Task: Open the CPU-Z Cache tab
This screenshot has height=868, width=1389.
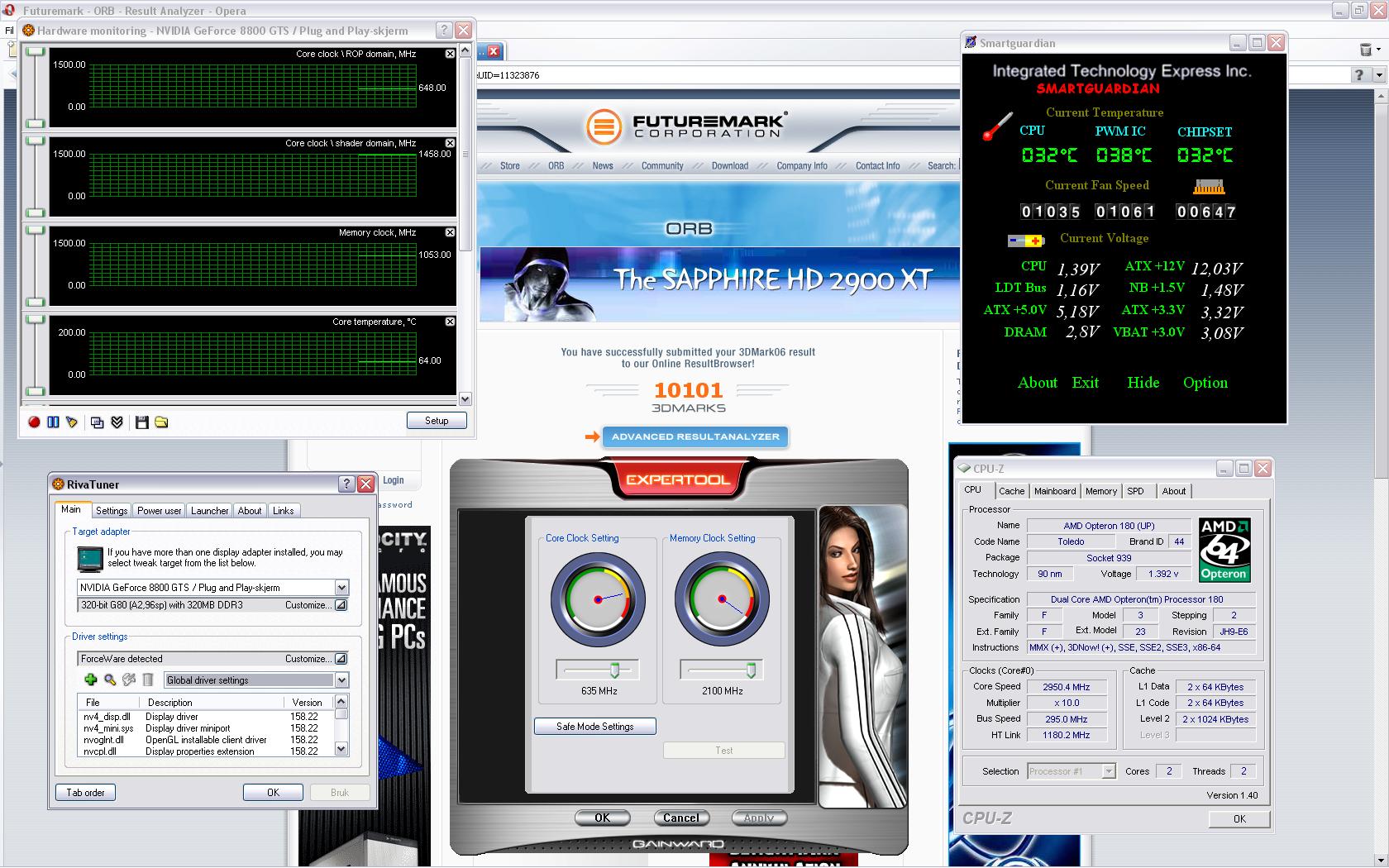Action: point(1011,491)
